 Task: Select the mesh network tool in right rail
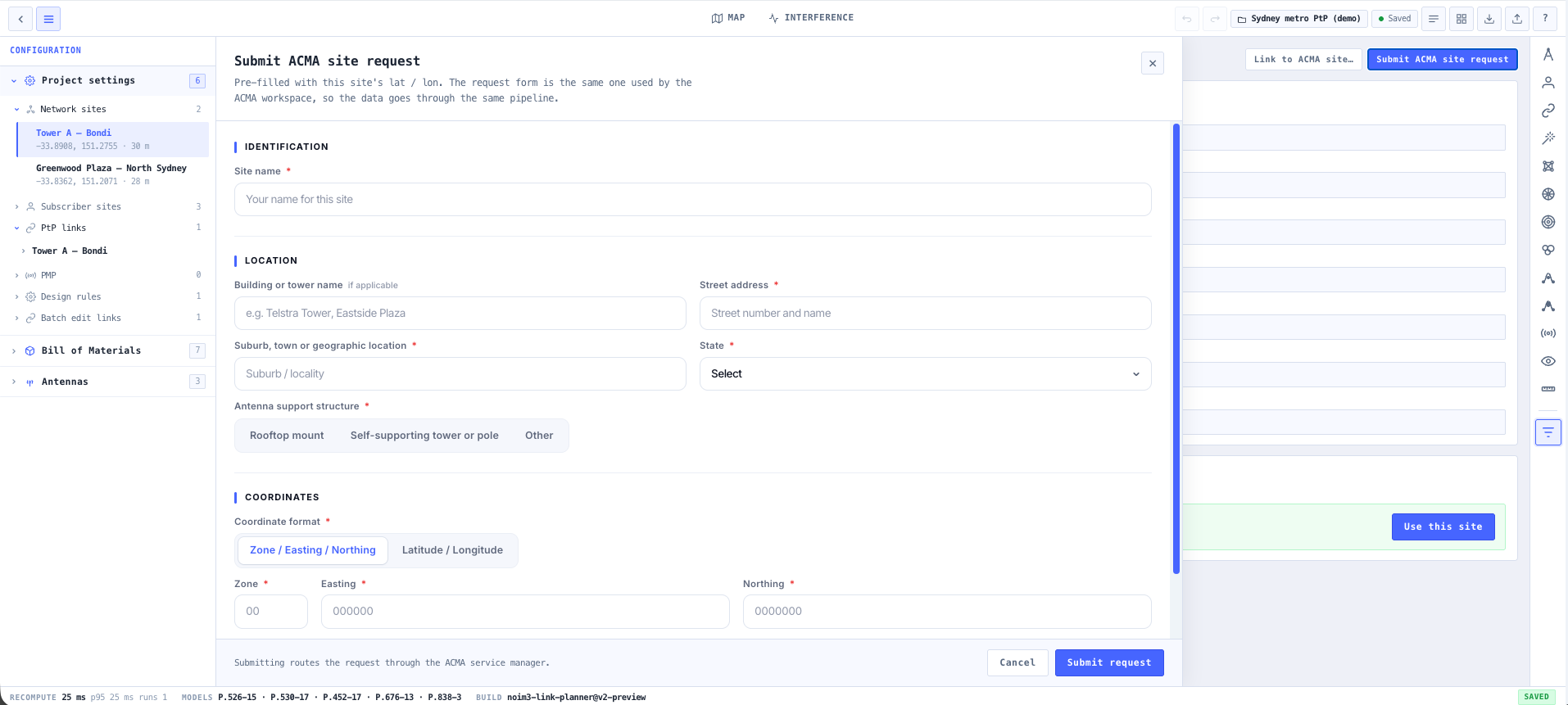[1548, 166]
